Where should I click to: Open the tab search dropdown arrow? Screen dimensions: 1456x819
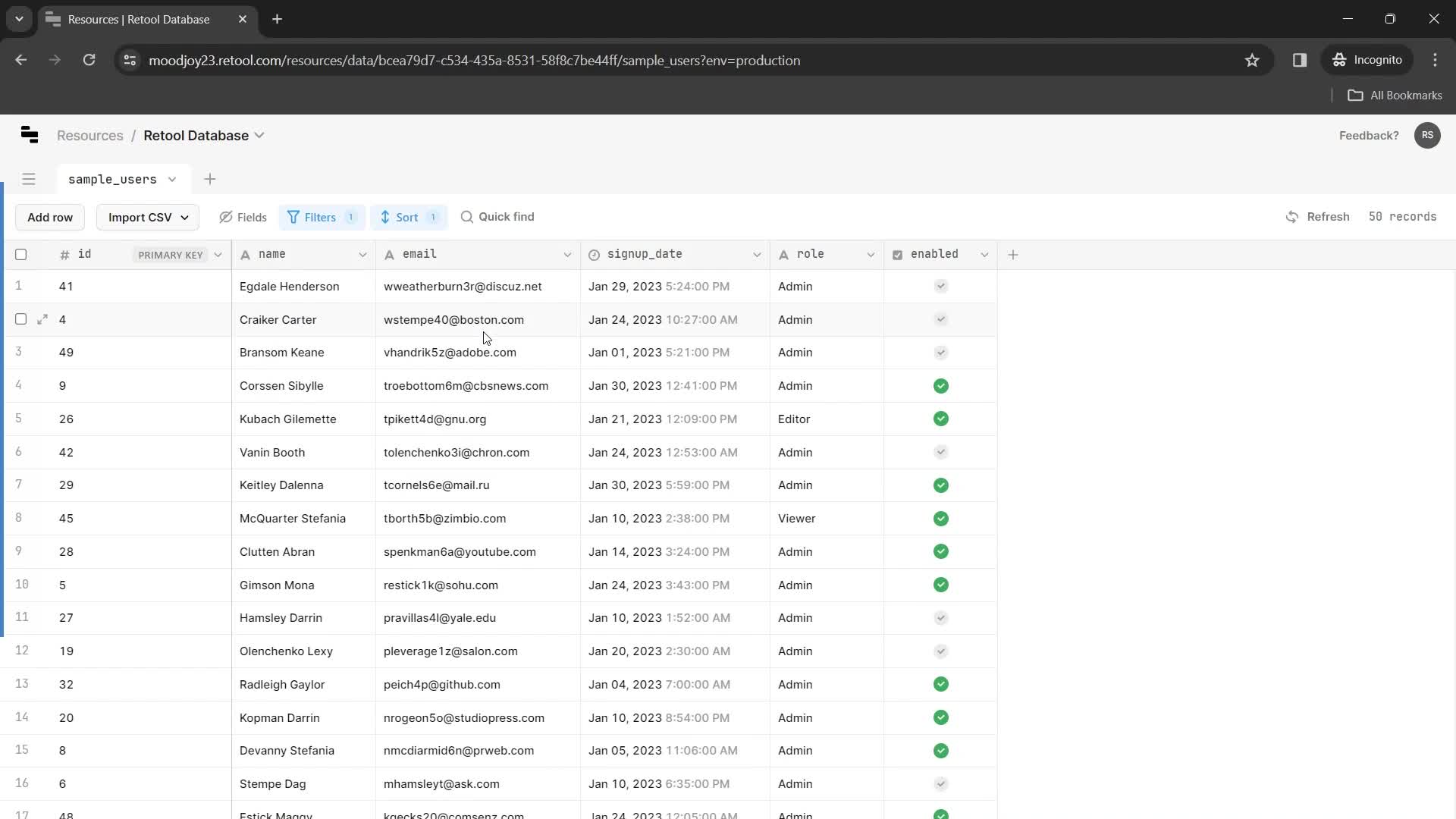coord(19,19)
